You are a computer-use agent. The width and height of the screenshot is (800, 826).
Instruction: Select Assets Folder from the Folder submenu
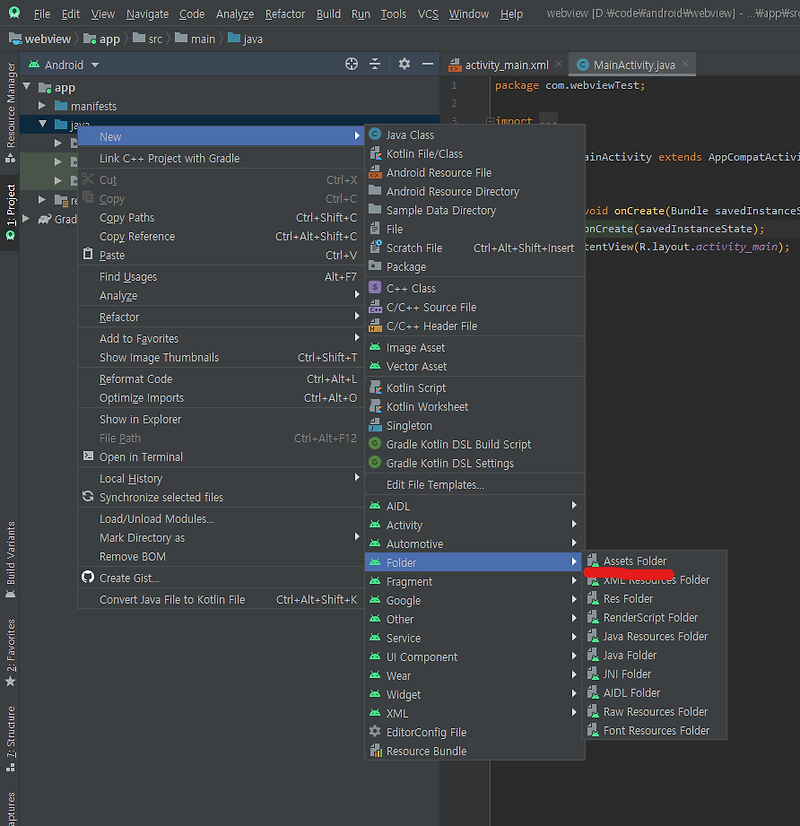pyautogui.click(x=635, y=560)
